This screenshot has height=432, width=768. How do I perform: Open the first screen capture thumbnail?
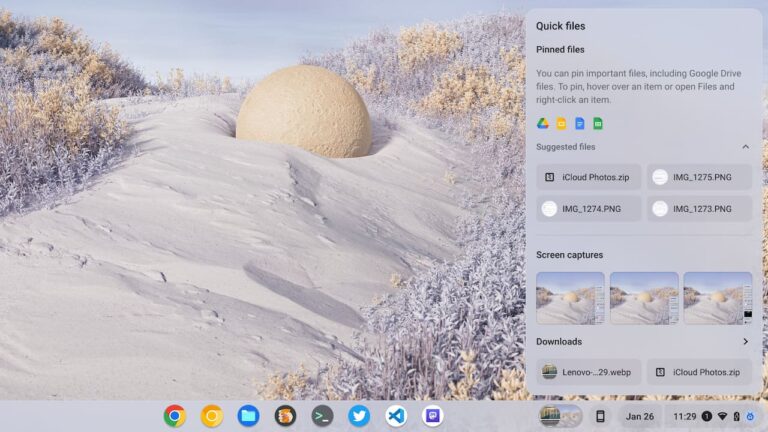point(570,298)
